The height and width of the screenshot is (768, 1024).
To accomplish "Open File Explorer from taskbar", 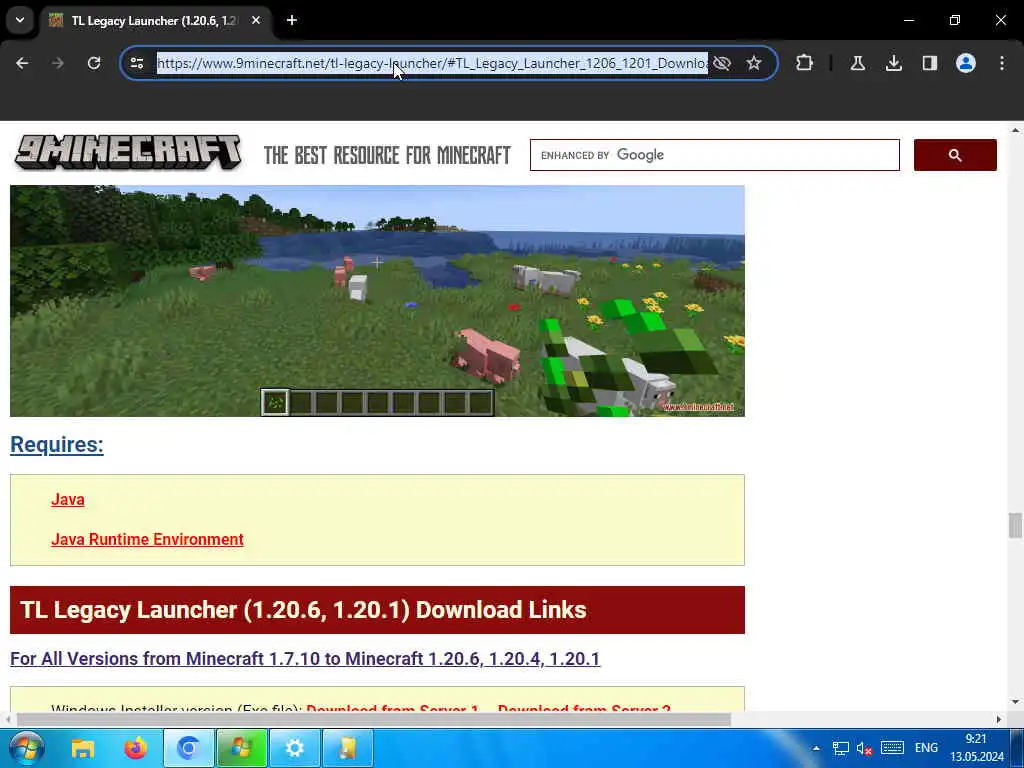I will (x=83, y=748).
